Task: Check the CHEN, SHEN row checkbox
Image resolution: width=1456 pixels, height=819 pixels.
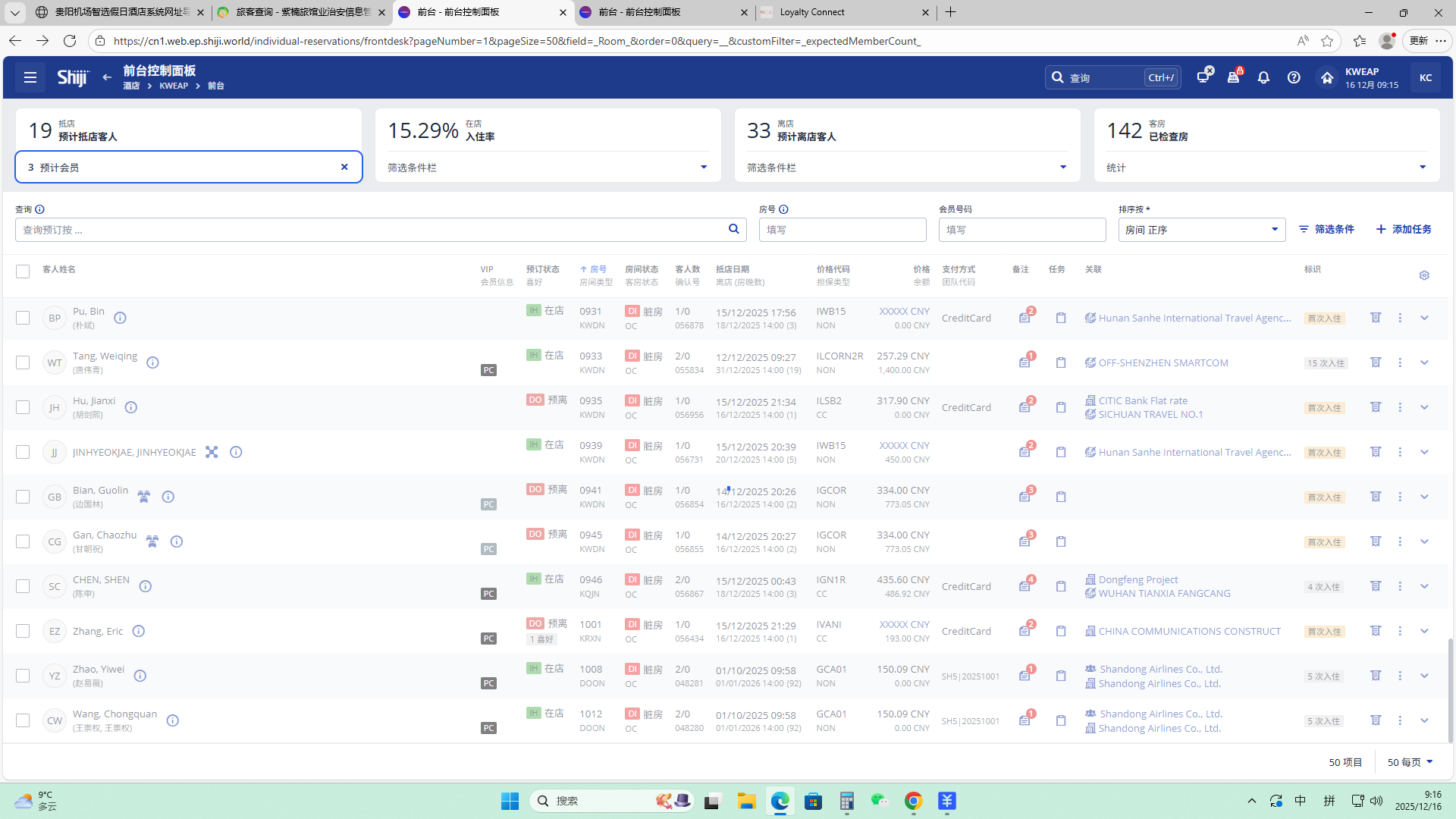Action: (23, 586)
